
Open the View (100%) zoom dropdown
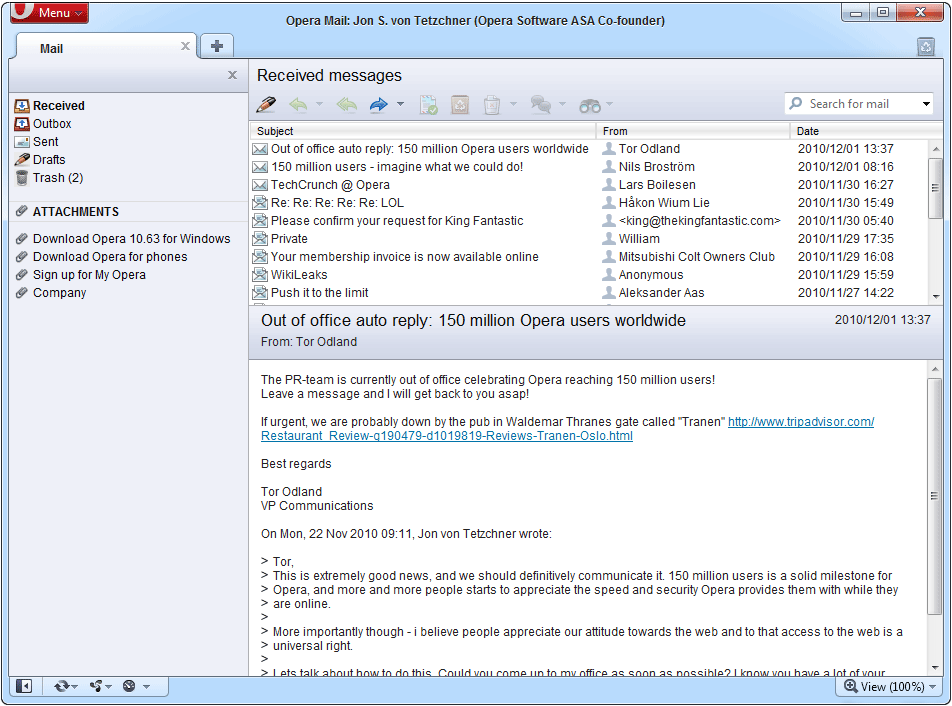890,686
